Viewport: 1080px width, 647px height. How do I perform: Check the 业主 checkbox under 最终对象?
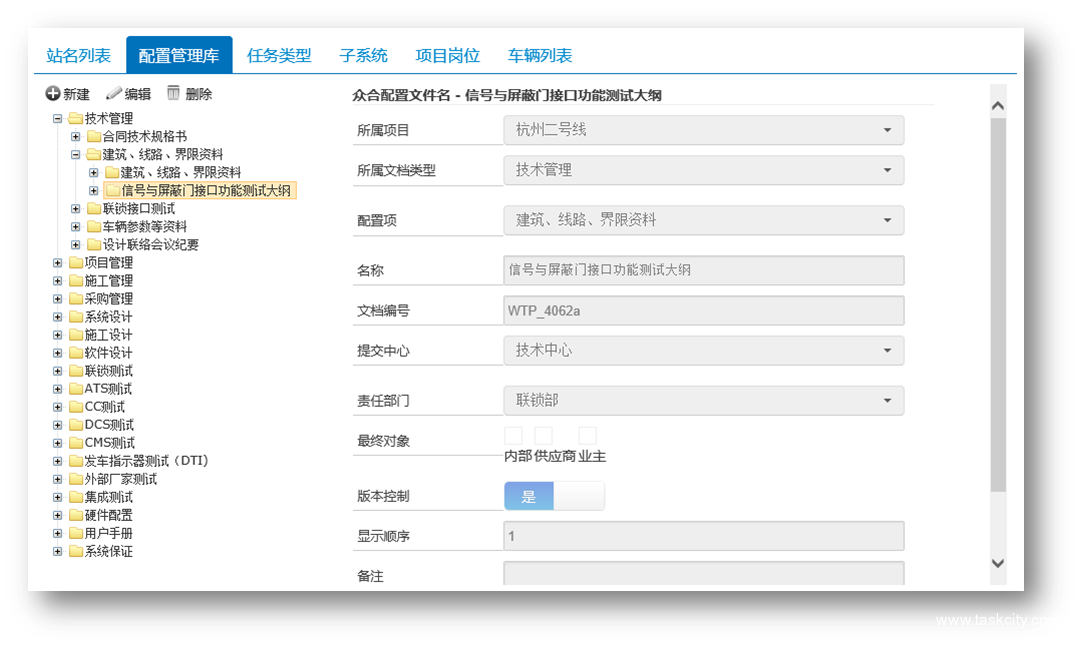(x=588, y=436)
